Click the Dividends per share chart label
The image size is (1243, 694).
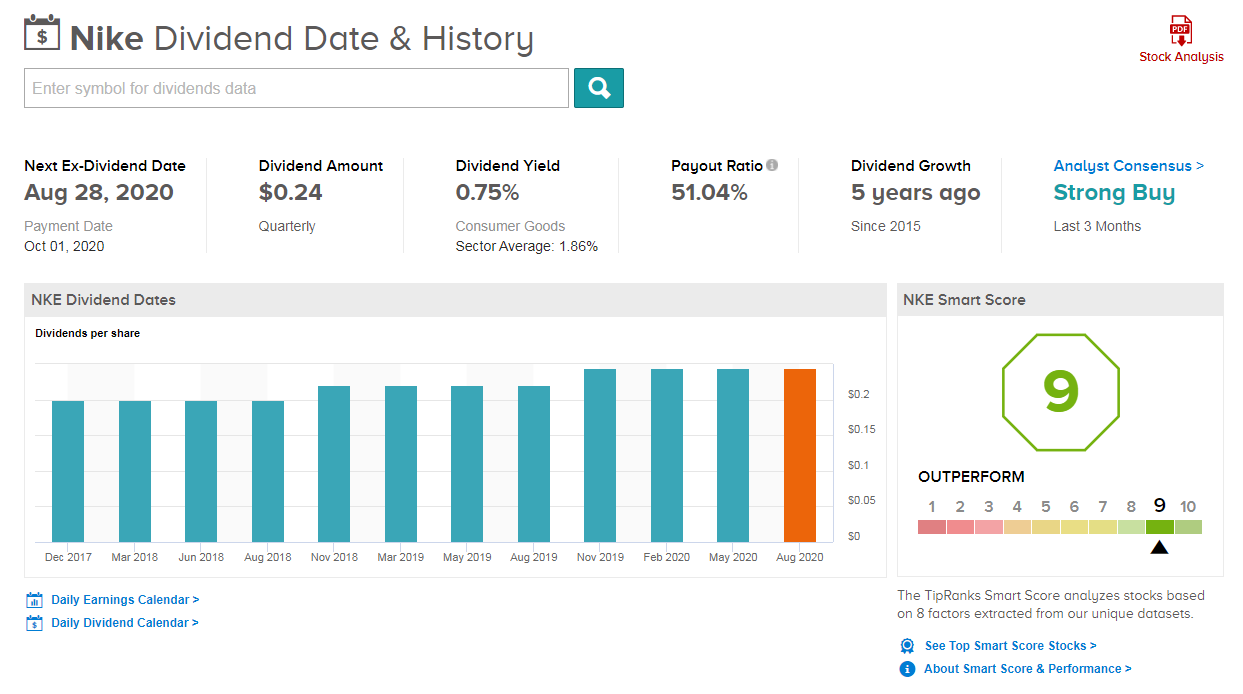pyautogui.click(x=87, y=333)
